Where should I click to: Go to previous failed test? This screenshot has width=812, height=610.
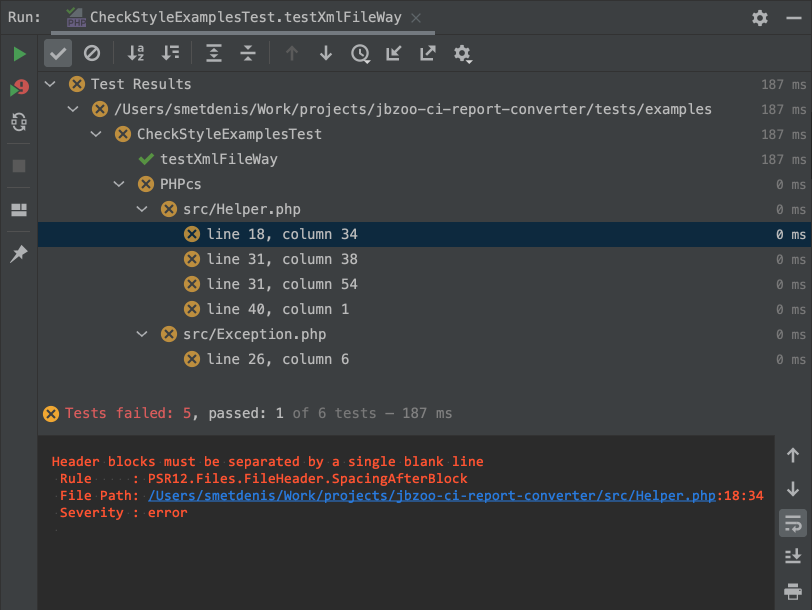[292, 53]
